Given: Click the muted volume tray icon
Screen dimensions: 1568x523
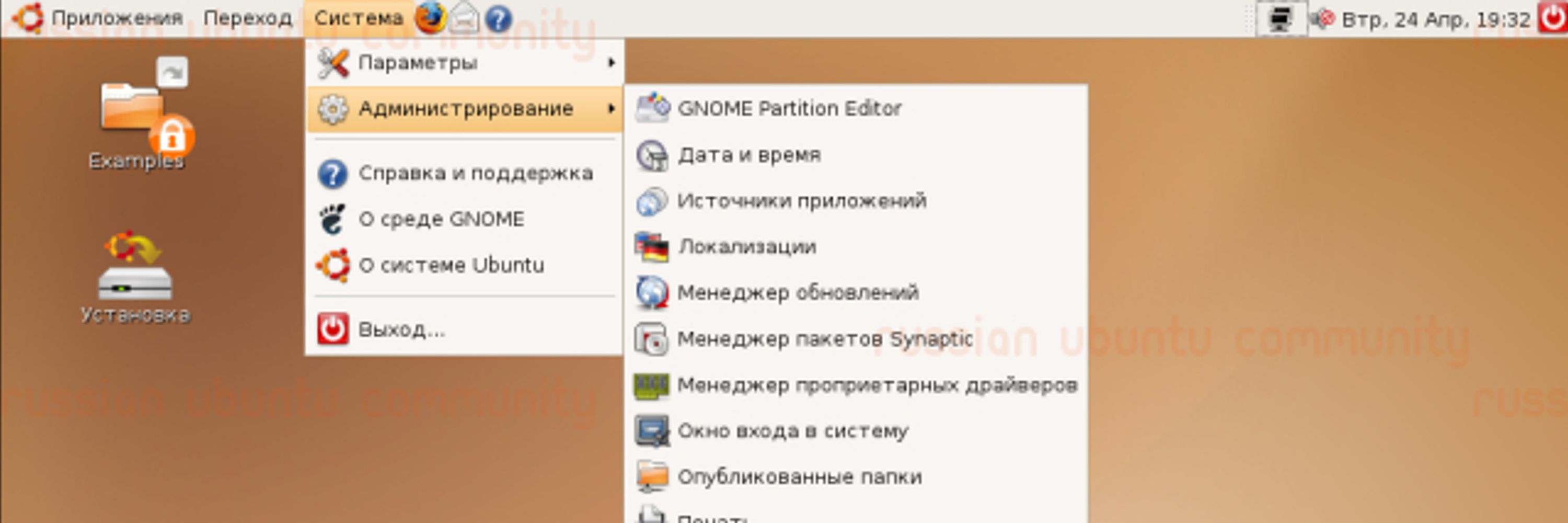Looking at the screenshot, I should [x=1322, y=19].
